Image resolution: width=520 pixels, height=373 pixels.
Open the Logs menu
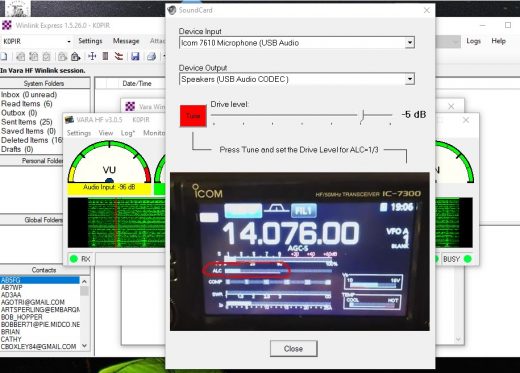click(x=473, y=41)
